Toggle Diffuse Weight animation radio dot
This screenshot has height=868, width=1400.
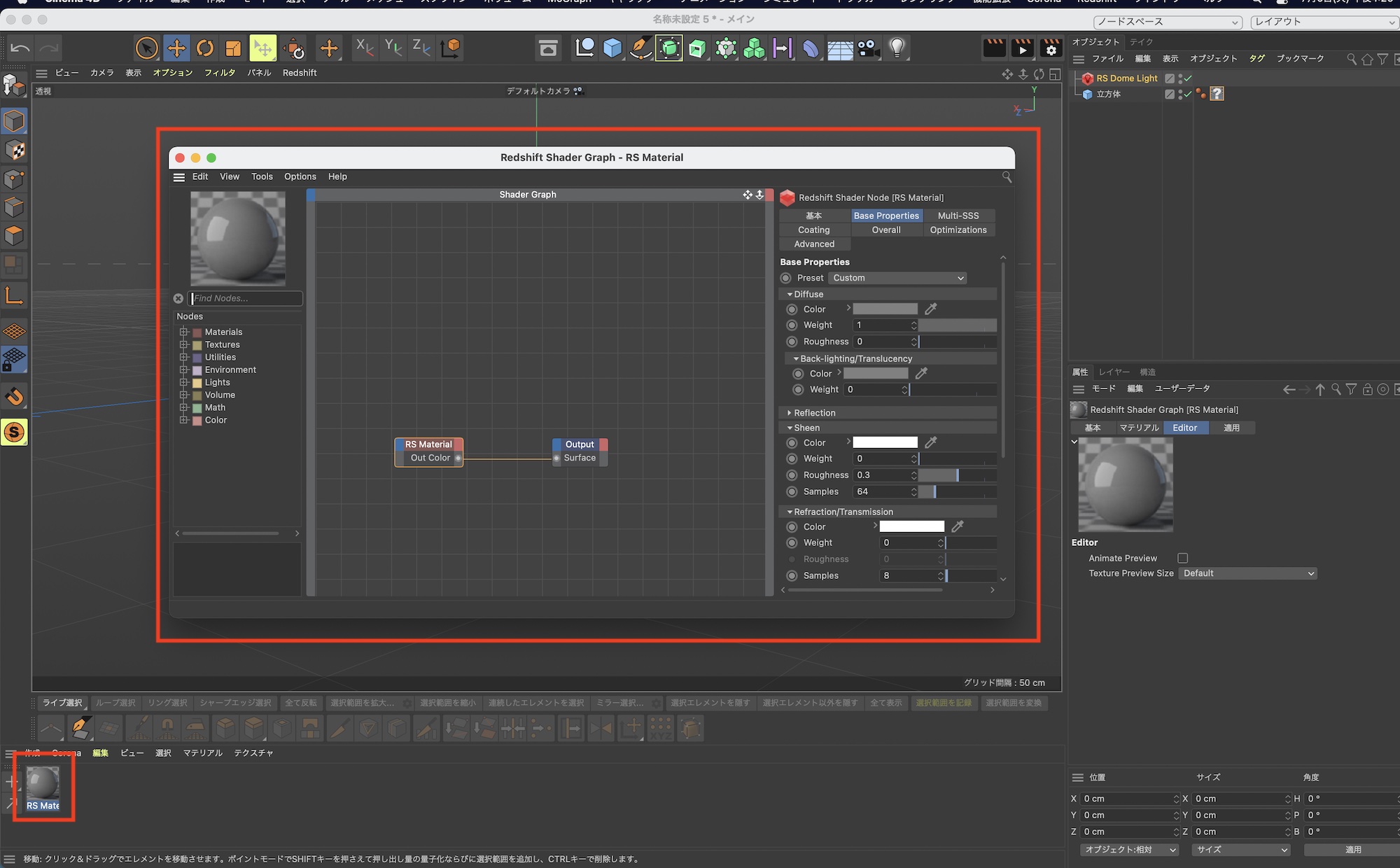792,325
